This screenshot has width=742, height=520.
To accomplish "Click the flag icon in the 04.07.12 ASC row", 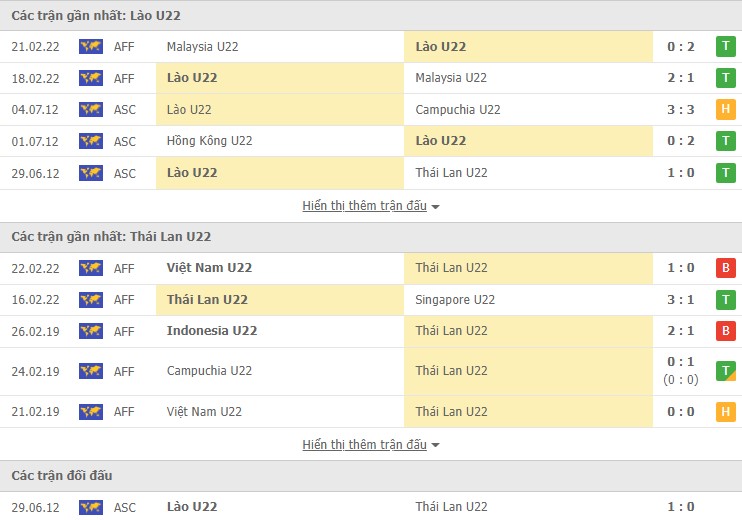I will click(x=91, y=110).
